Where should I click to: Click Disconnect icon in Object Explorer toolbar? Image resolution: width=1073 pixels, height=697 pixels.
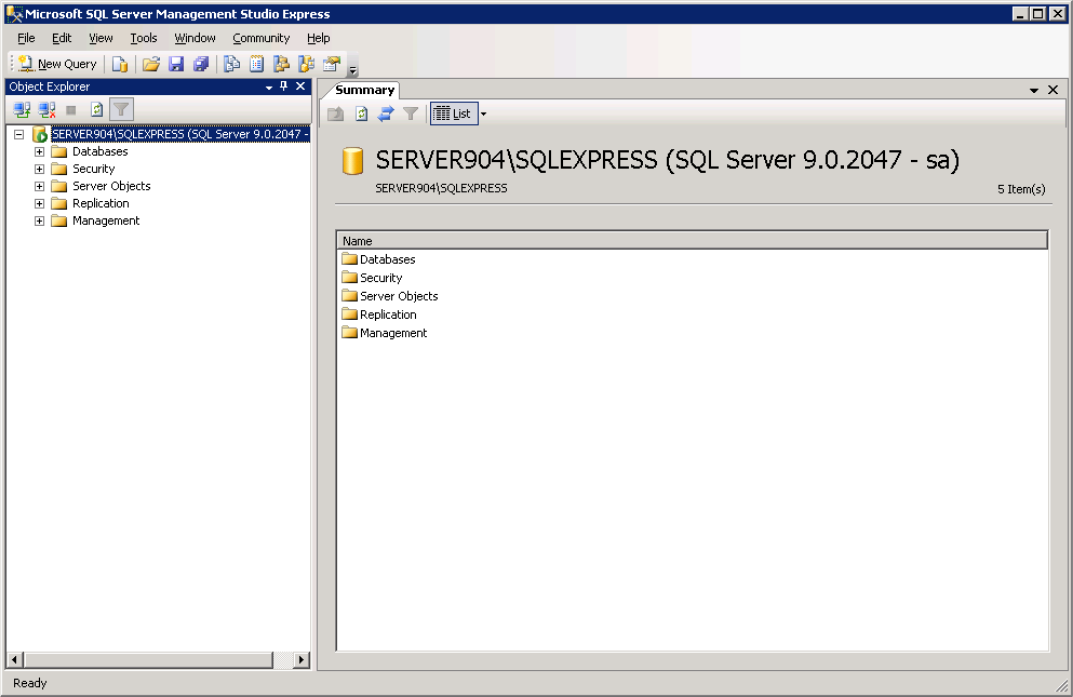pyautogui.click(x=46, y=110)
